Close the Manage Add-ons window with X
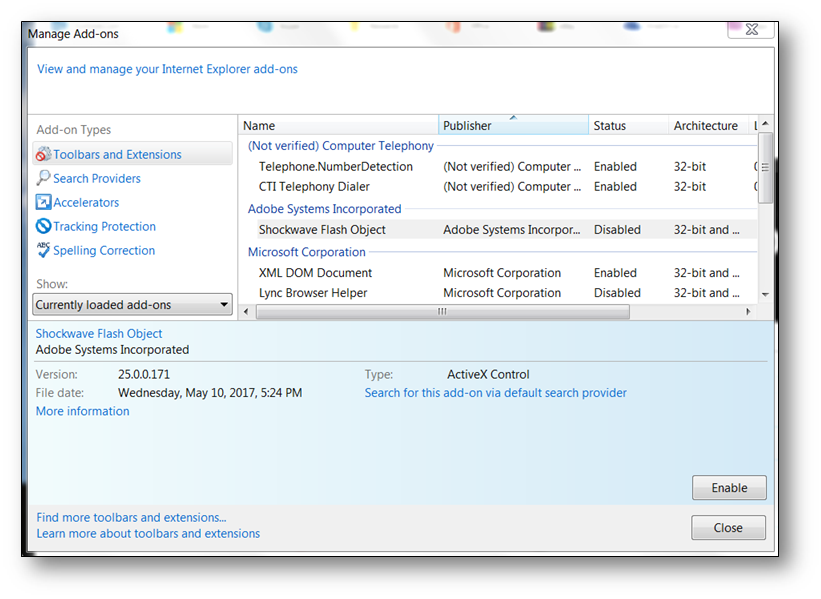 click(x=751, y=29)
